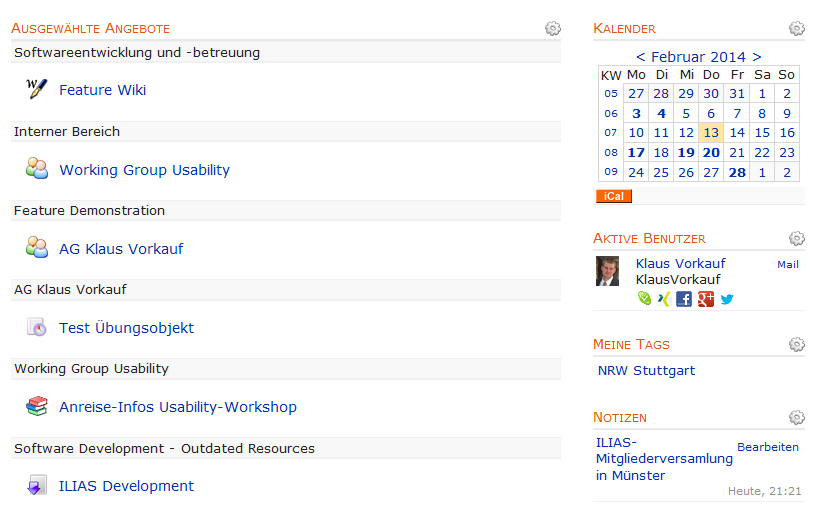Open Klaus Vorkauf's Xing profile icon
This screenshot has height=511, width=825.
pyautogui.click(x=664, y=299)
